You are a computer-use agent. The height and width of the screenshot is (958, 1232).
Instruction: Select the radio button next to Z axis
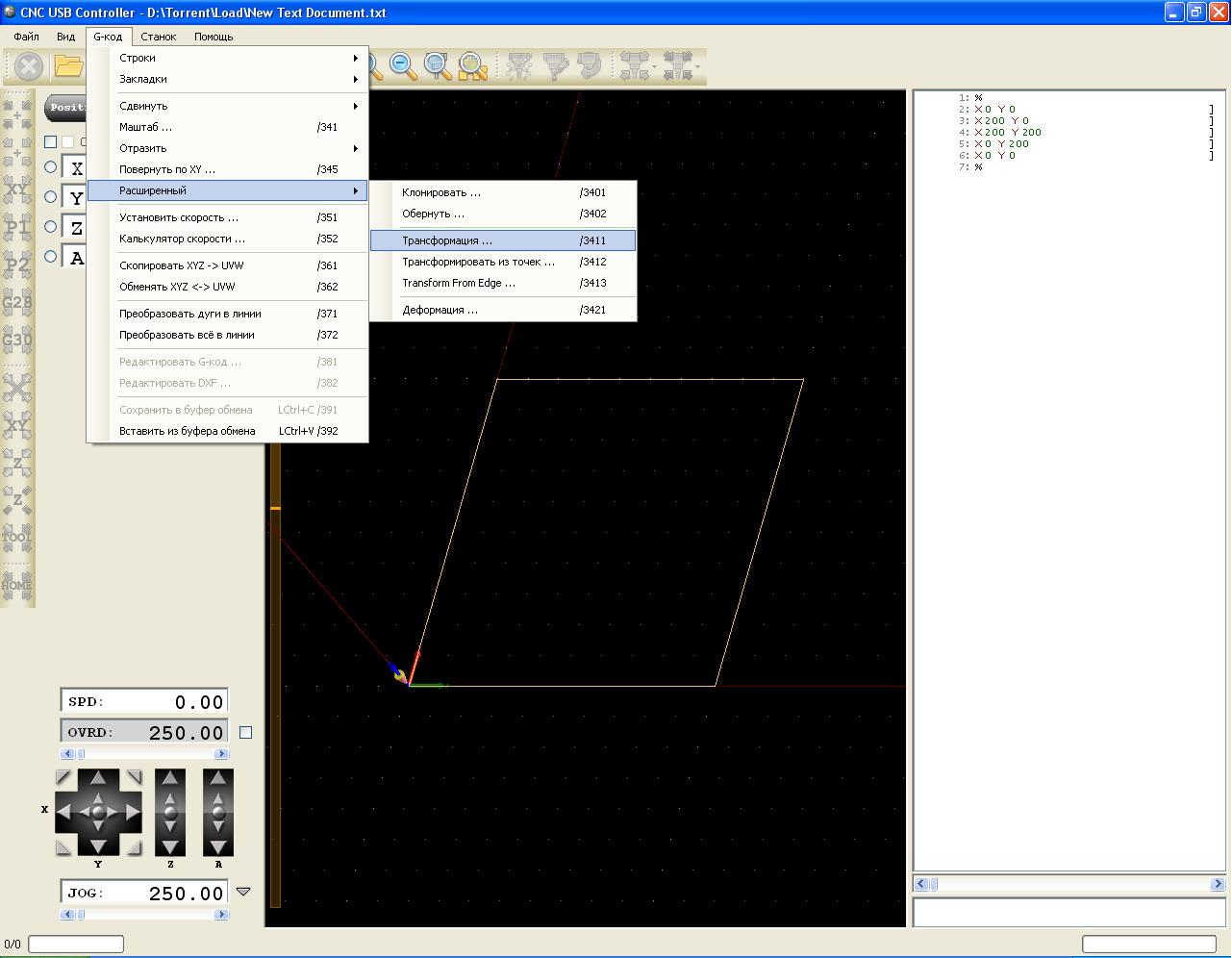pos(51,226)
